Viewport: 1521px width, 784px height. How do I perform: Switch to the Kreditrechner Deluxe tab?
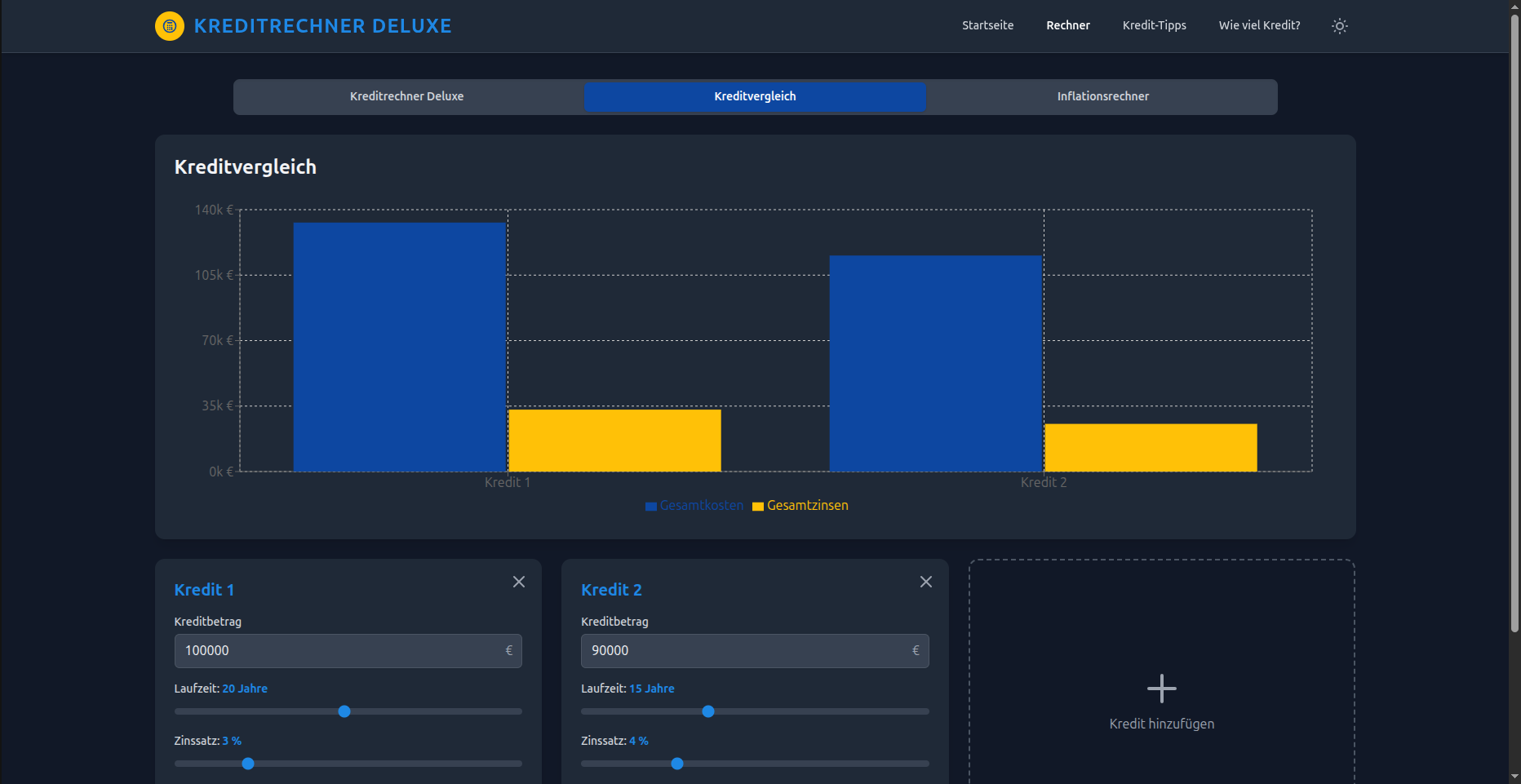tap(407, 96)
